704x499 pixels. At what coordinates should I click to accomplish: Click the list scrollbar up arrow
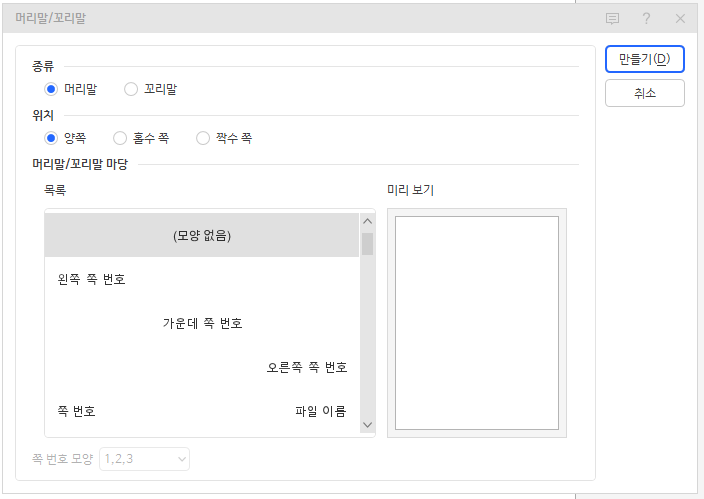coord(367,221)
